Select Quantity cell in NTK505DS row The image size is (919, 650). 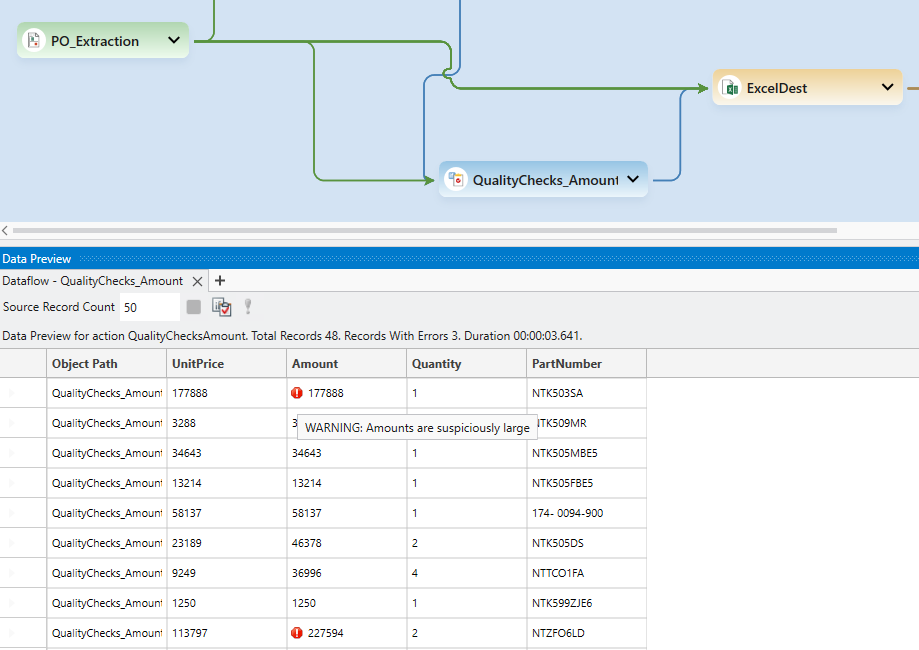point(467,543)
